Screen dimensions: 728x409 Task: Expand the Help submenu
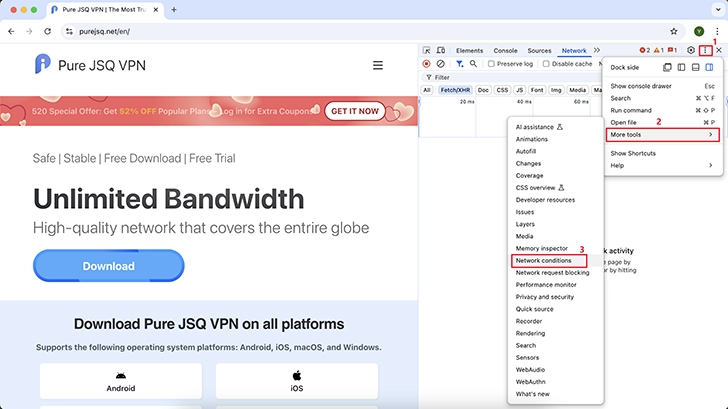click(663, 165)
